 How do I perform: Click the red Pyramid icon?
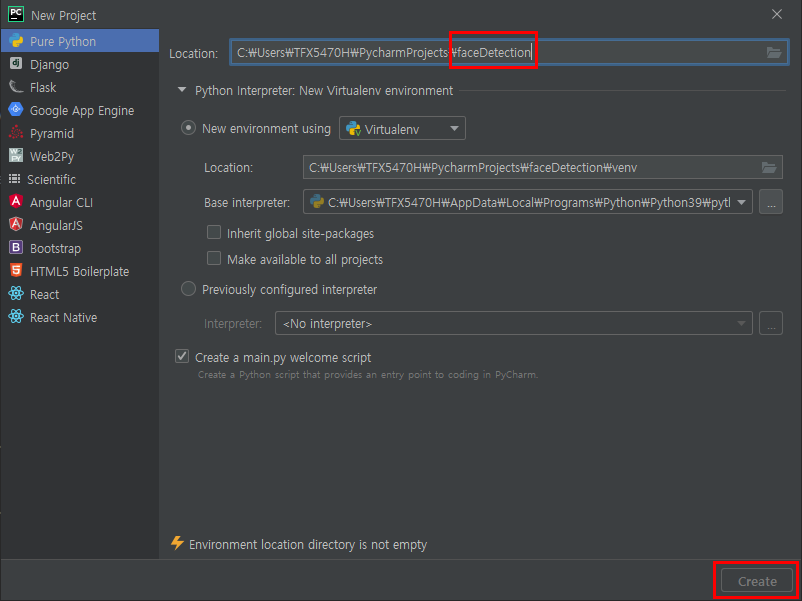pyautogui.click(x=16, y=132)
